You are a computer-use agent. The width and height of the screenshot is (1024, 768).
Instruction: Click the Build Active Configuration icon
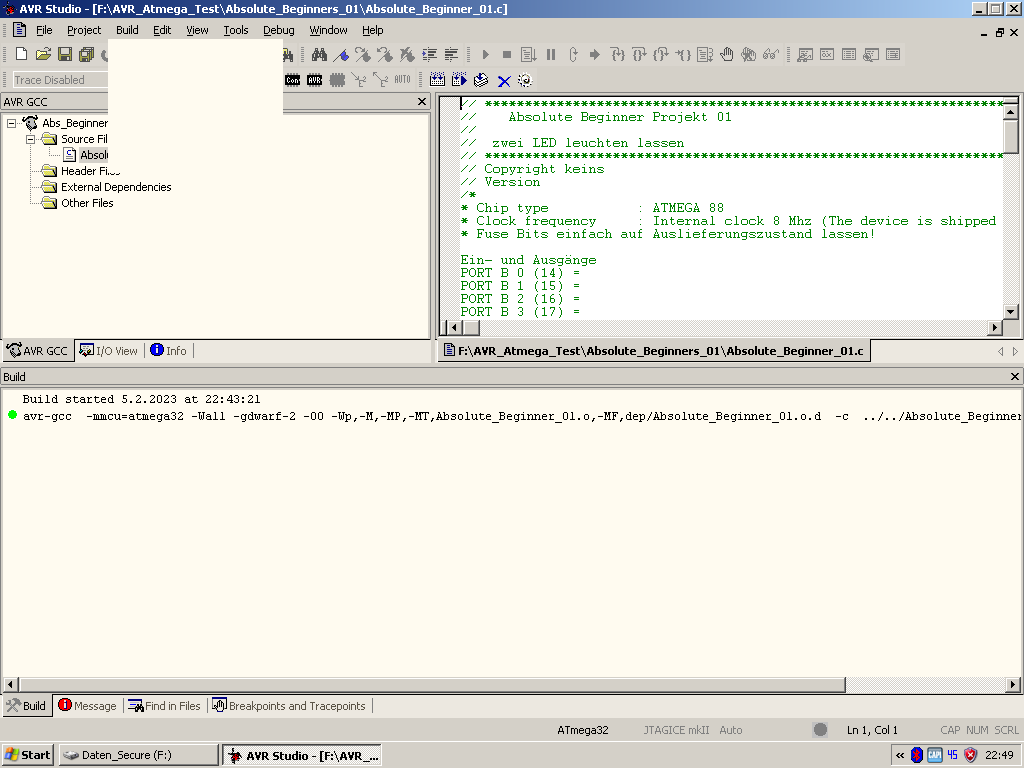tap(438, 80)
